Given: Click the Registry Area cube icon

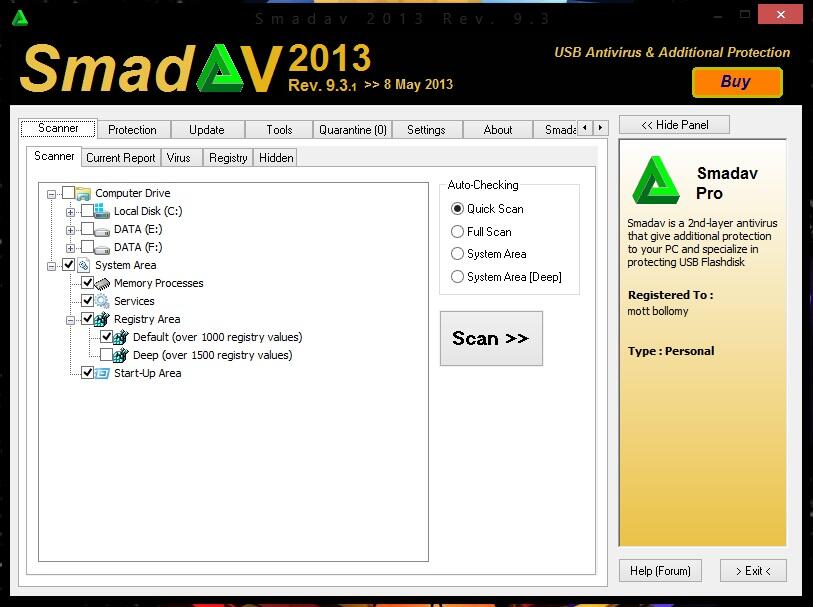Looking at the screenshot, I should tap(102, 319).
